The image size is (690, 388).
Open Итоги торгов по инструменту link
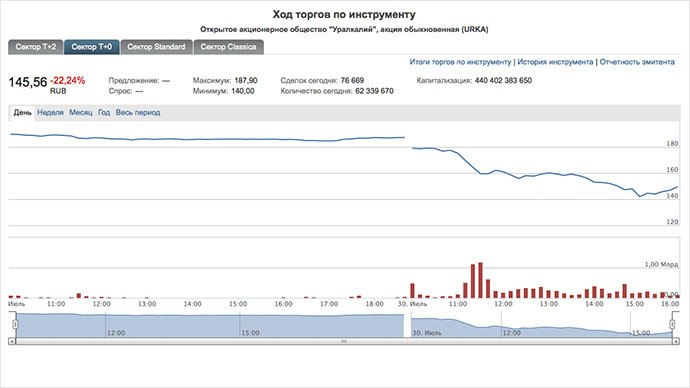pos(460,62)
